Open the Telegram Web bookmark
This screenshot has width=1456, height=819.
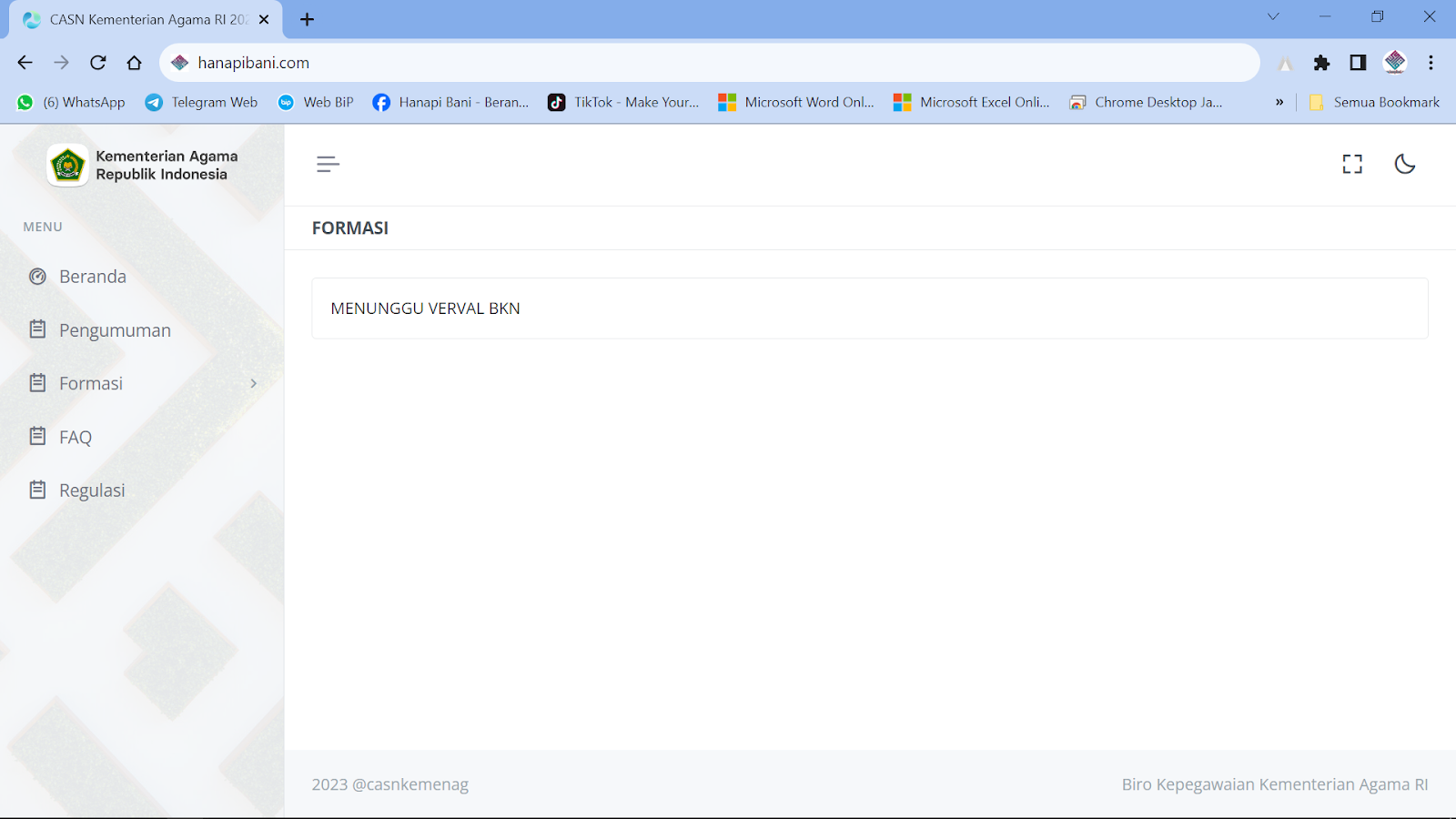201,102
